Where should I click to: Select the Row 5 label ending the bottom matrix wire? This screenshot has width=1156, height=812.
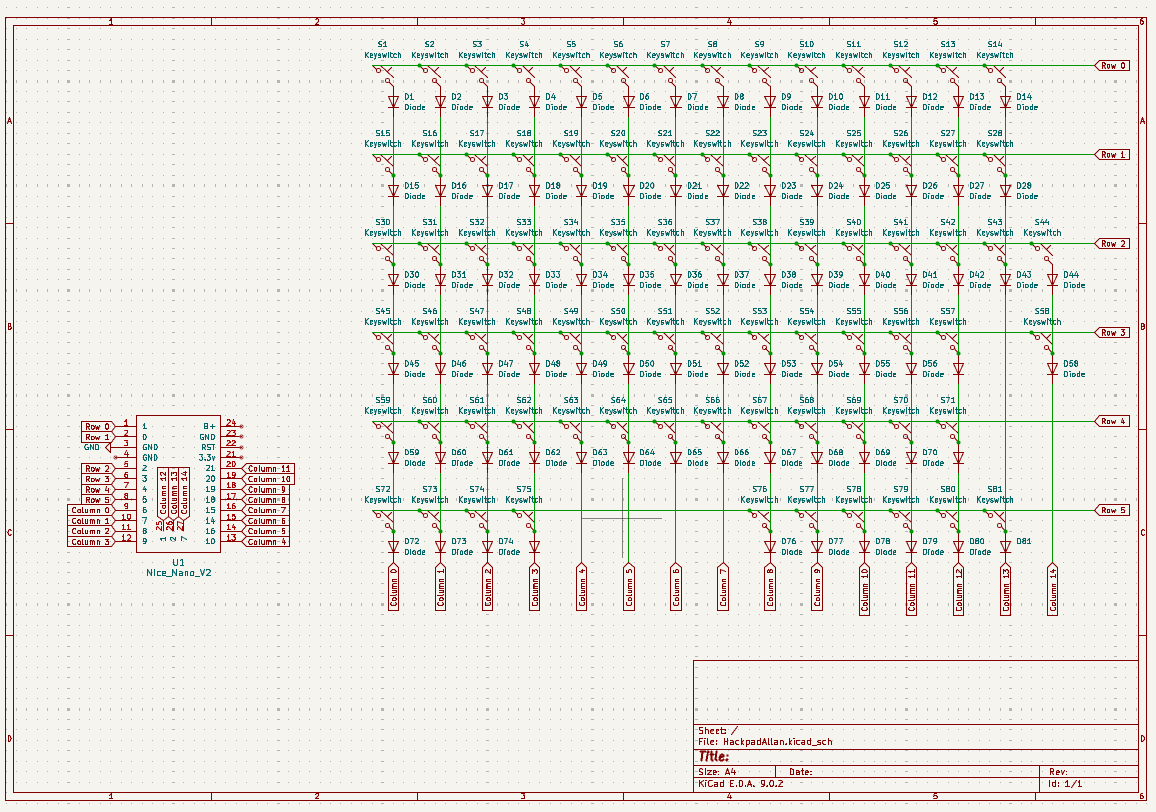point(1112,510)
